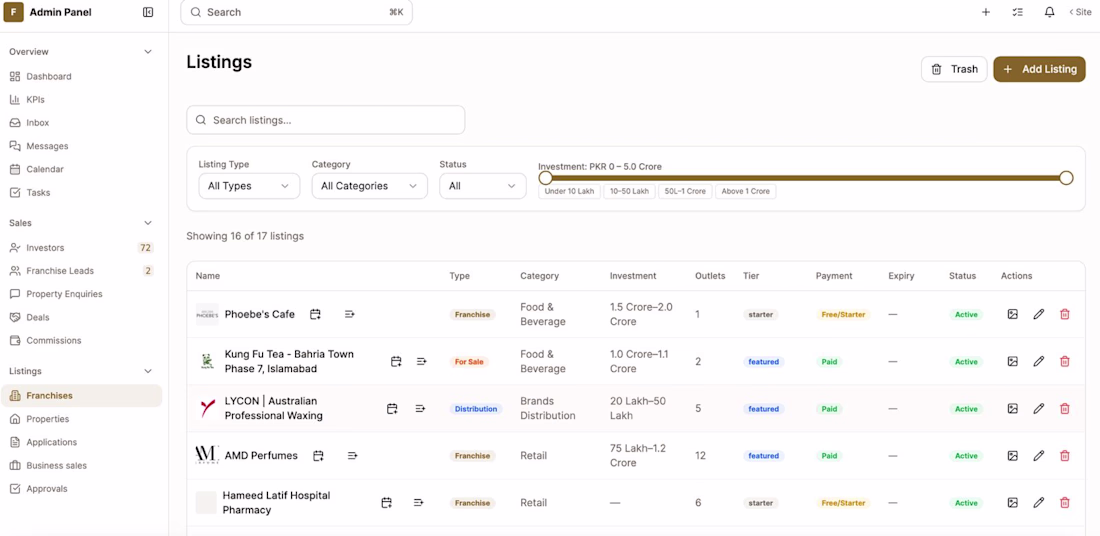
Task: Open Commissions page
Action: (81, 340)
